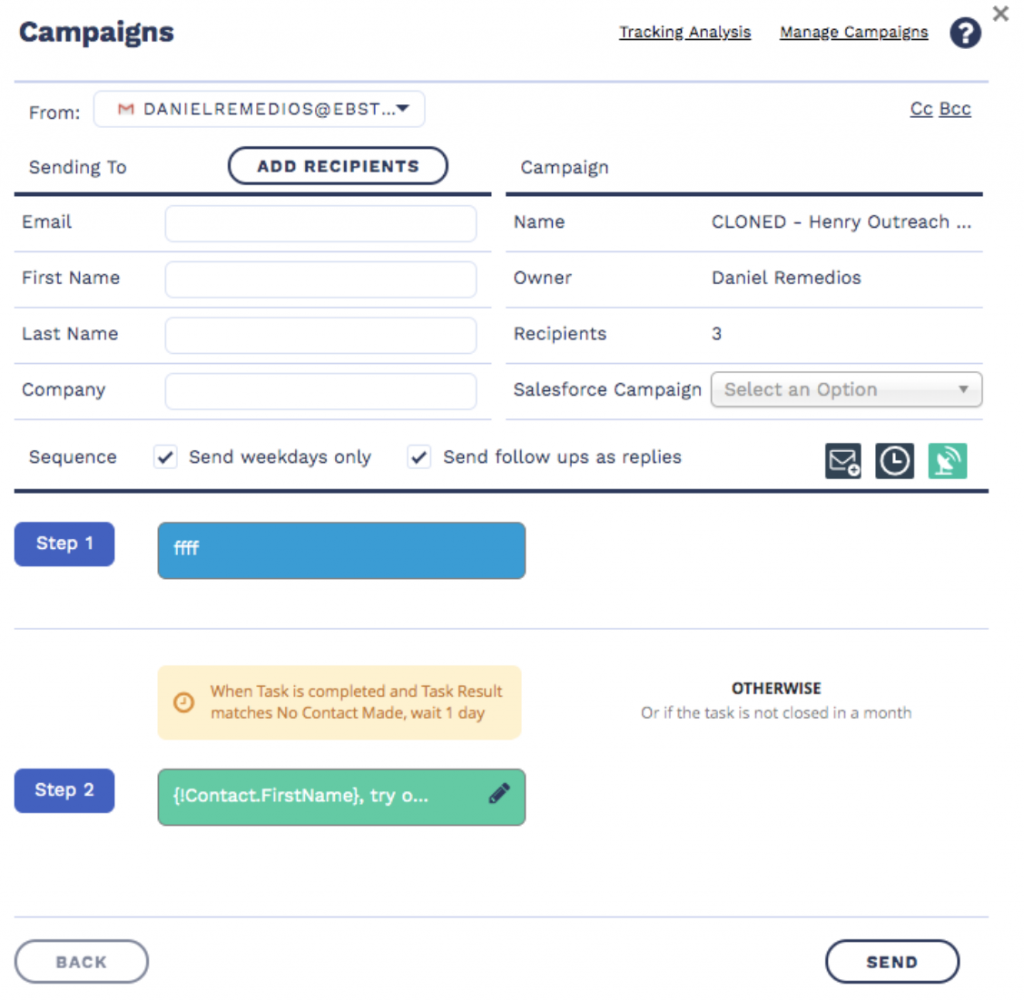Click the add email step icon

pyautogui.click(x=843, y=460)
